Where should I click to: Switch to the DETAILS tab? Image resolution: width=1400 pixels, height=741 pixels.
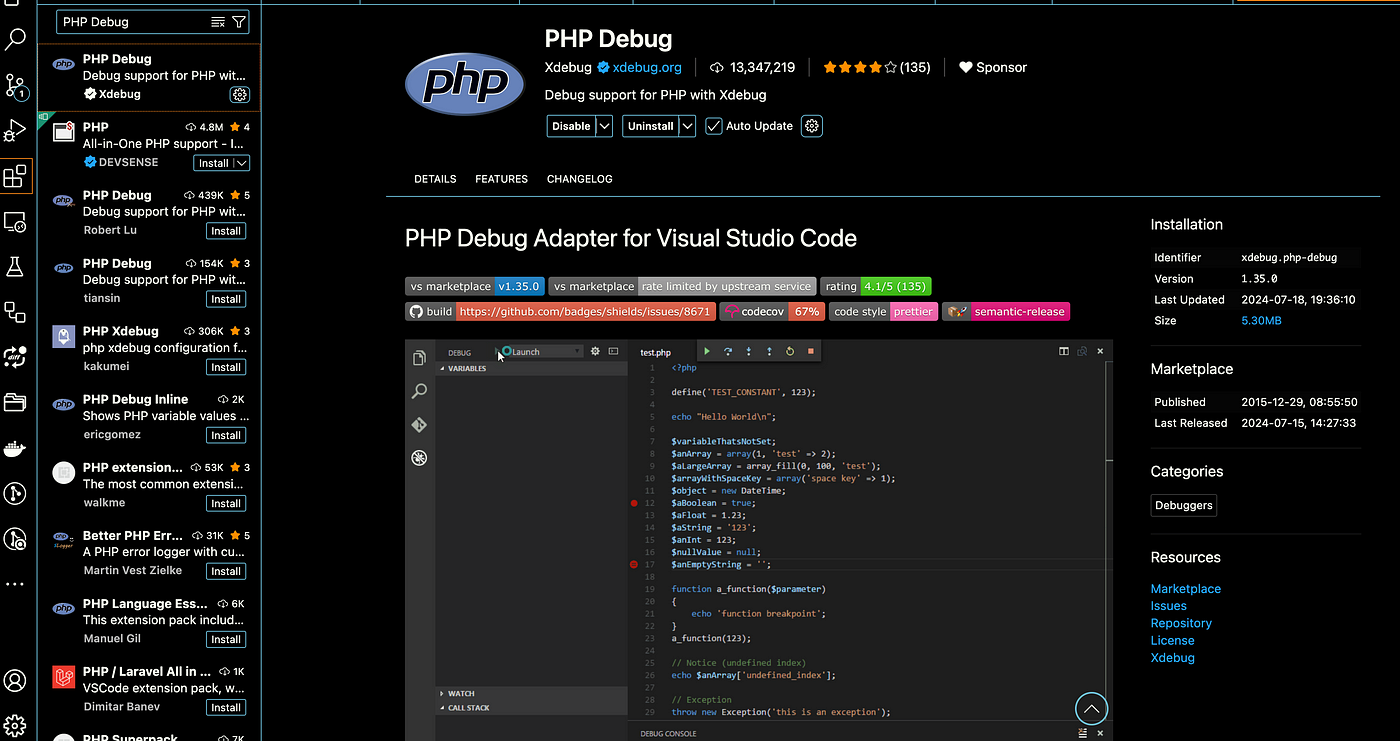(435, 179)
